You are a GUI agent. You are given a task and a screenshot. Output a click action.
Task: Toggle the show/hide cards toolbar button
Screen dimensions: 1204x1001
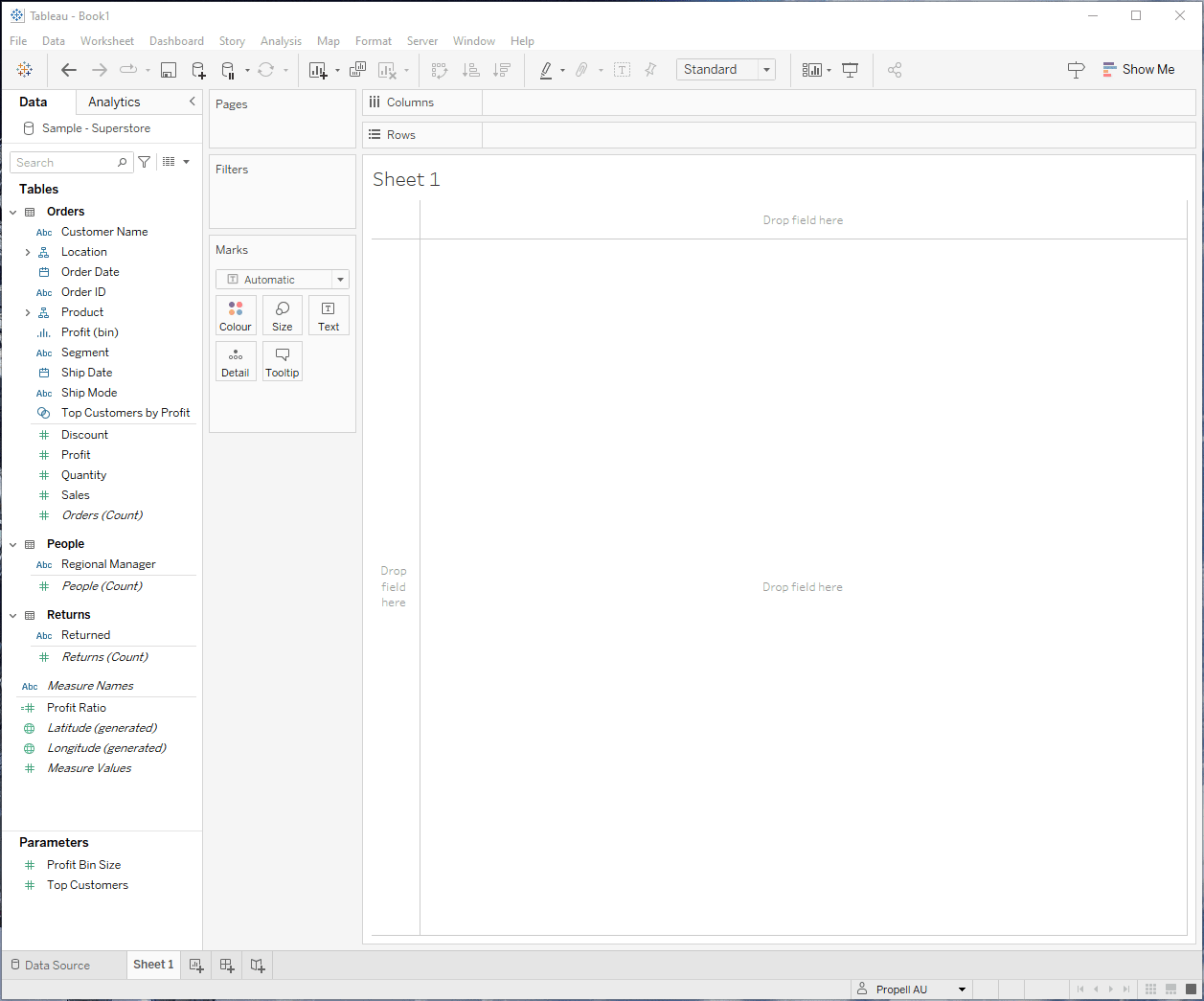point(812,70)
